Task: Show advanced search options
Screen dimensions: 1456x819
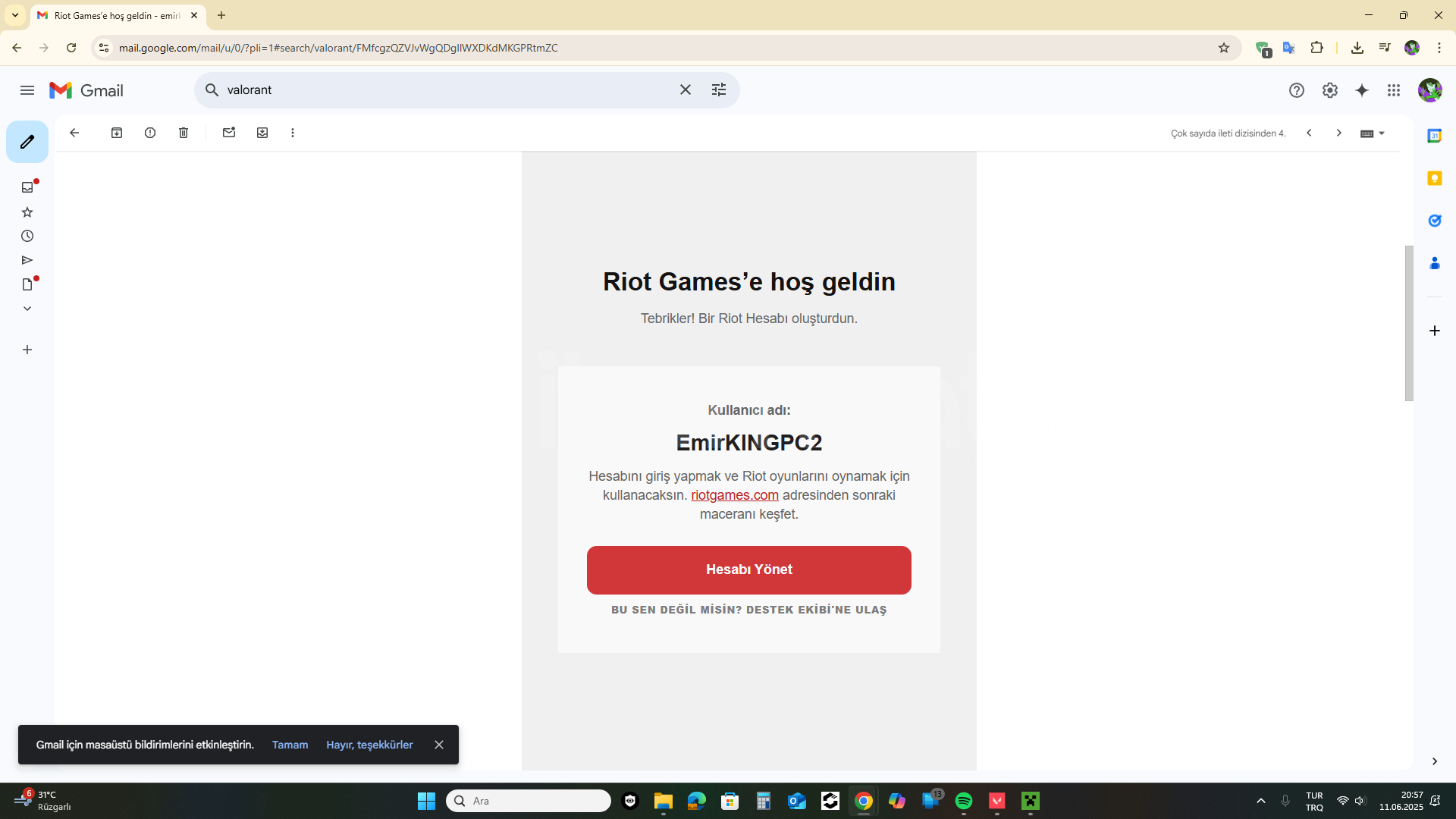Action: (719, 89)
